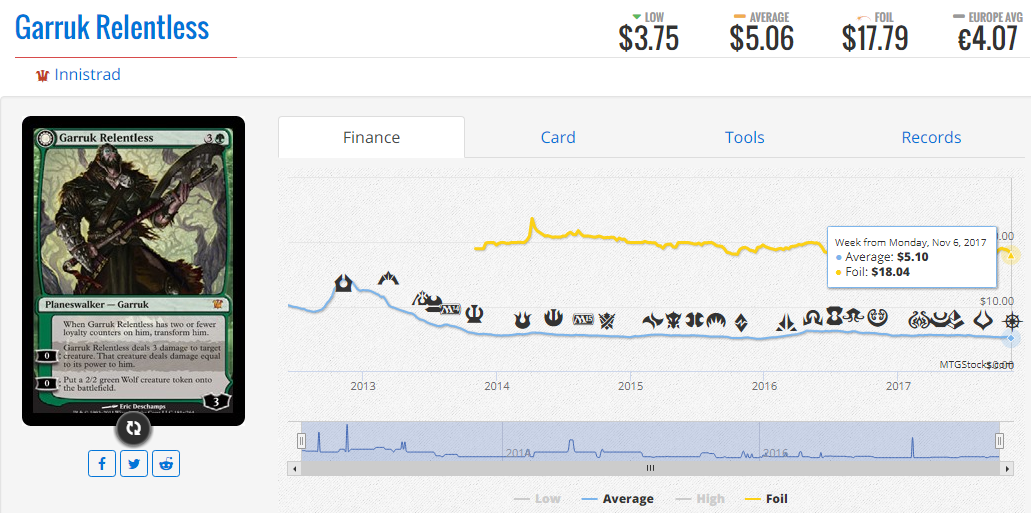
Task: Click the Eternal Masters hourglass marker
Action: [834, 316]
